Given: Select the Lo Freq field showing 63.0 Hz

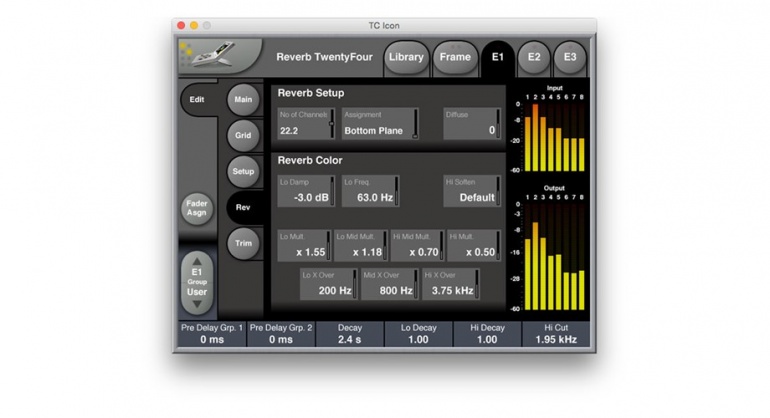Looking at the screenshot, I should [370, 191].
